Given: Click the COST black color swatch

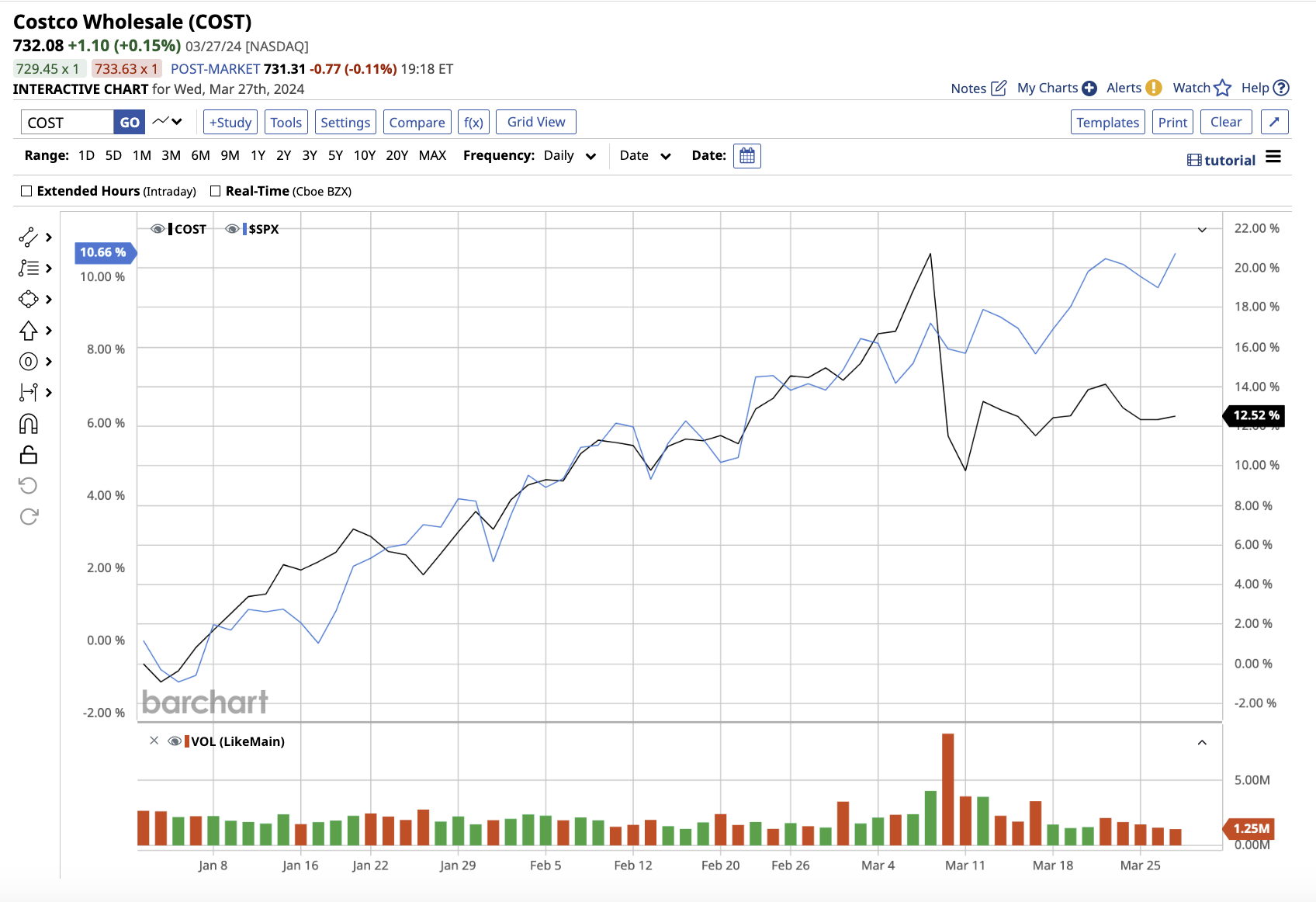Looking at the screenshot, I should click(170, 229).
